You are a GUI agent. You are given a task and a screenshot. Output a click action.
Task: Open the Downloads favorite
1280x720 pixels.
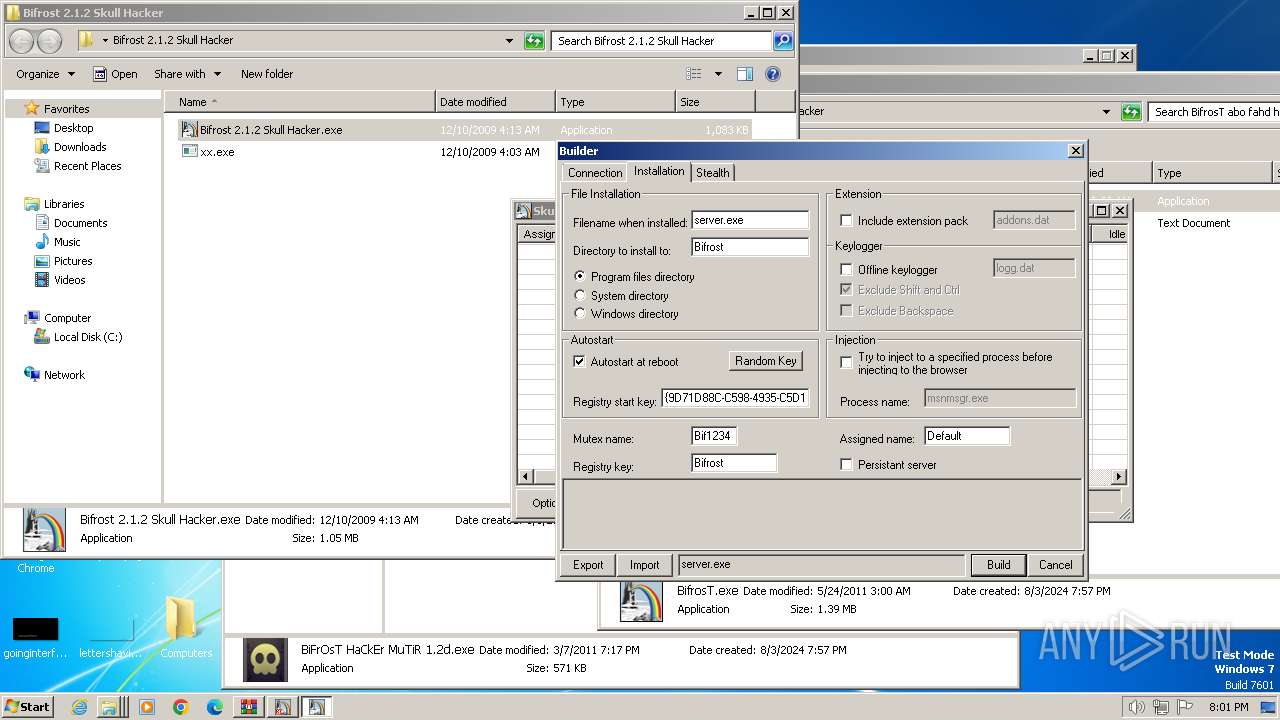point(79,147)
